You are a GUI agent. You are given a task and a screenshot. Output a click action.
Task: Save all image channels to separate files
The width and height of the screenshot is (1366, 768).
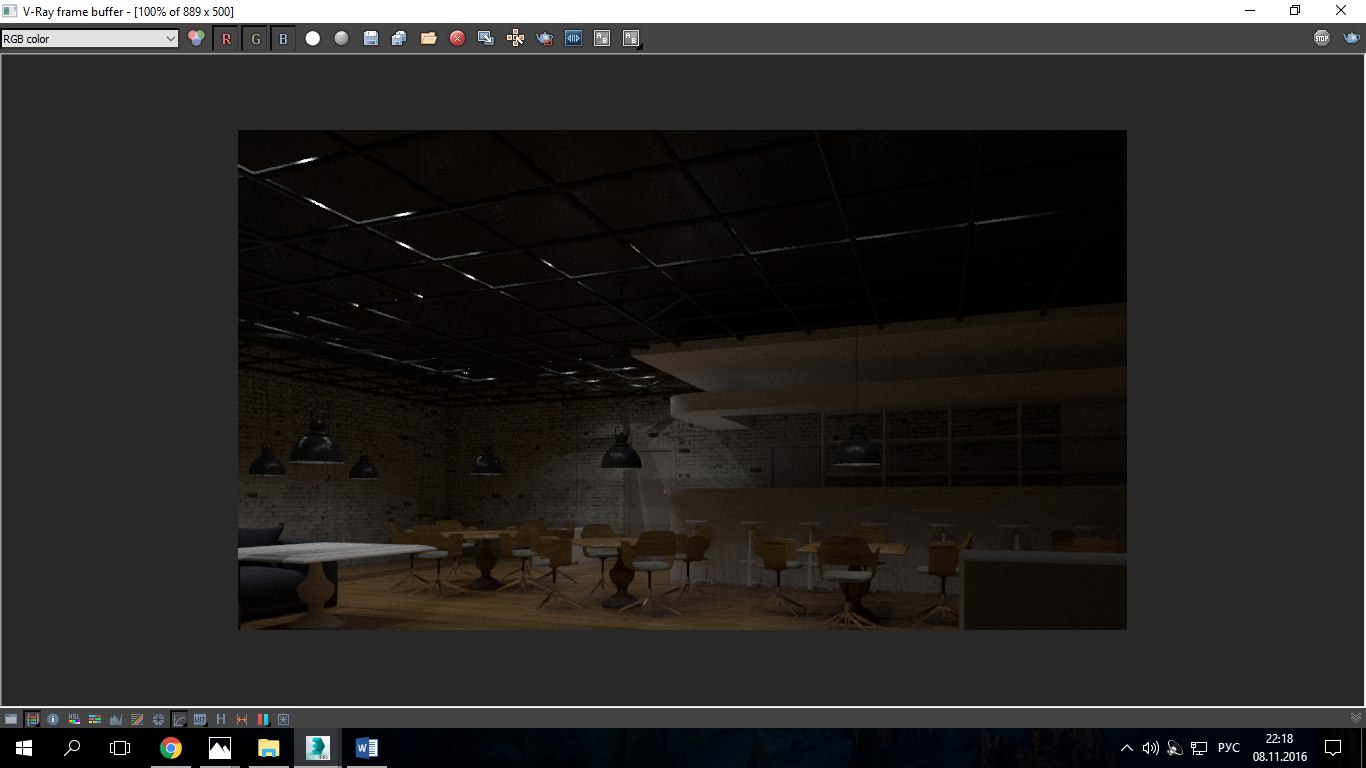tap(399, 39)
